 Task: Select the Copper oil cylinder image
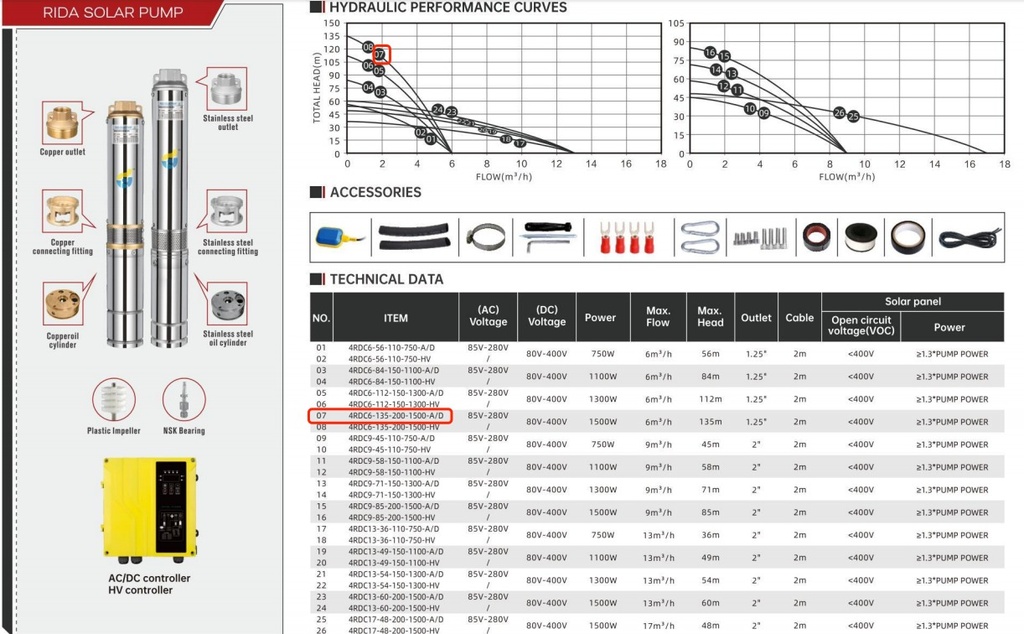(x=63, y=304)
